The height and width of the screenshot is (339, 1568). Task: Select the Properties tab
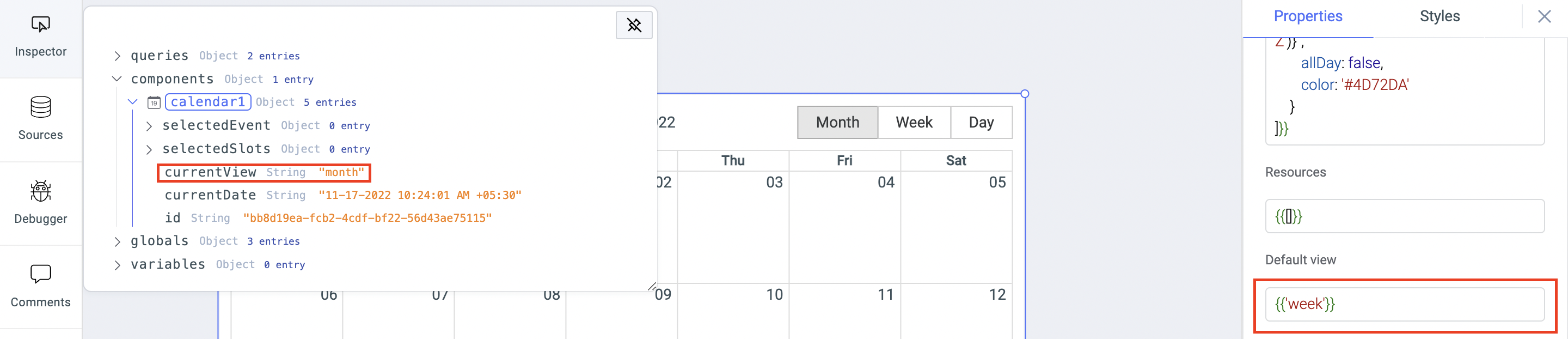(1308, 16)
